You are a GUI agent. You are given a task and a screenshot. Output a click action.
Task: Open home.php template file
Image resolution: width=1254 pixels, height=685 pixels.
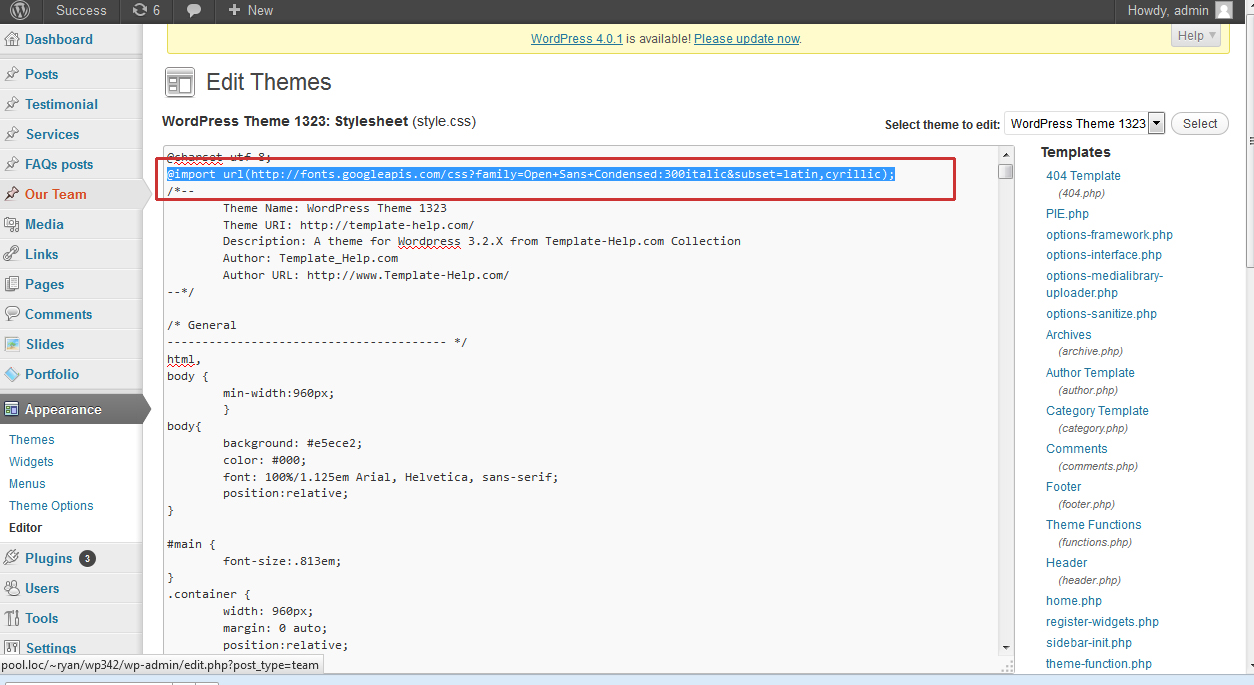pos(1074,601)
